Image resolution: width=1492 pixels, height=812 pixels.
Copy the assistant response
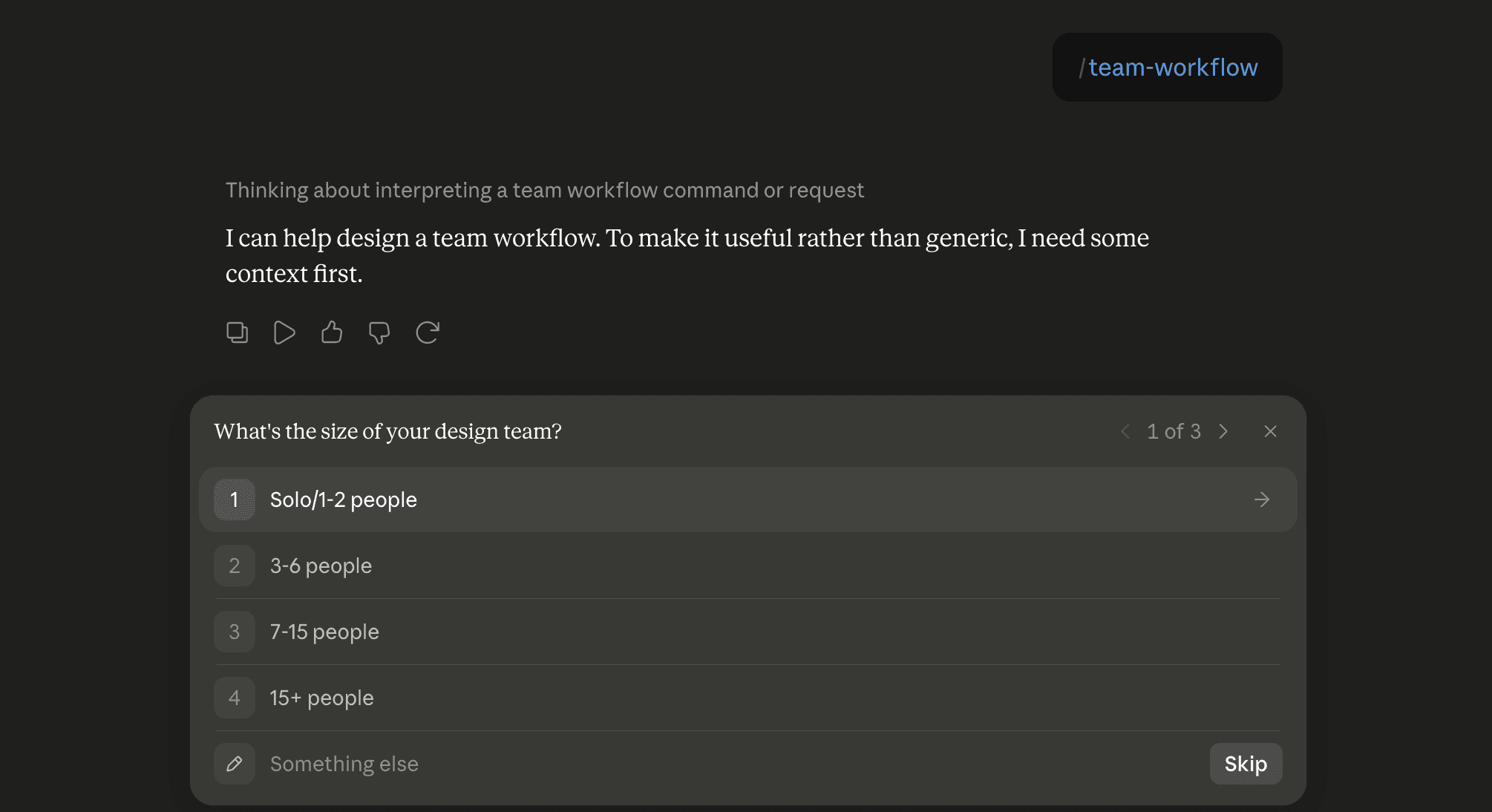pyautogui.click(x=237, y=332)
